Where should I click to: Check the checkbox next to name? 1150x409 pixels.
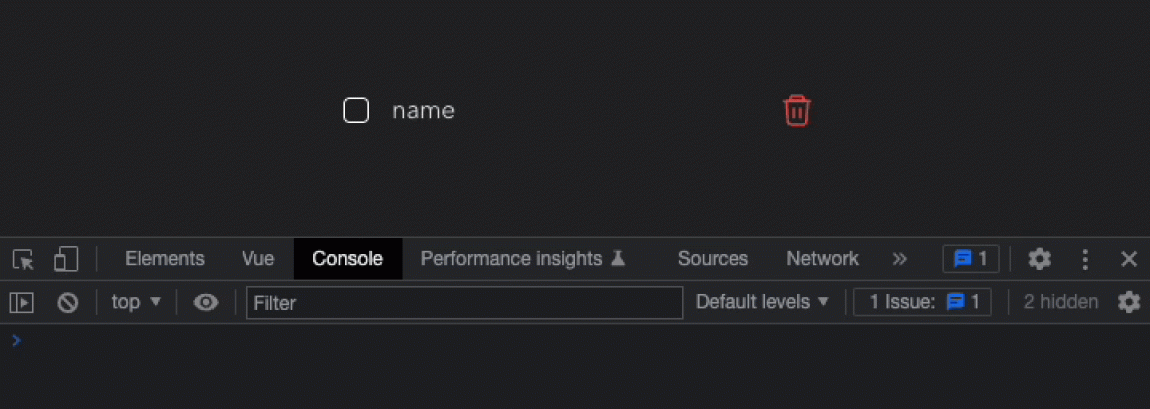click(x=356, y=111)
